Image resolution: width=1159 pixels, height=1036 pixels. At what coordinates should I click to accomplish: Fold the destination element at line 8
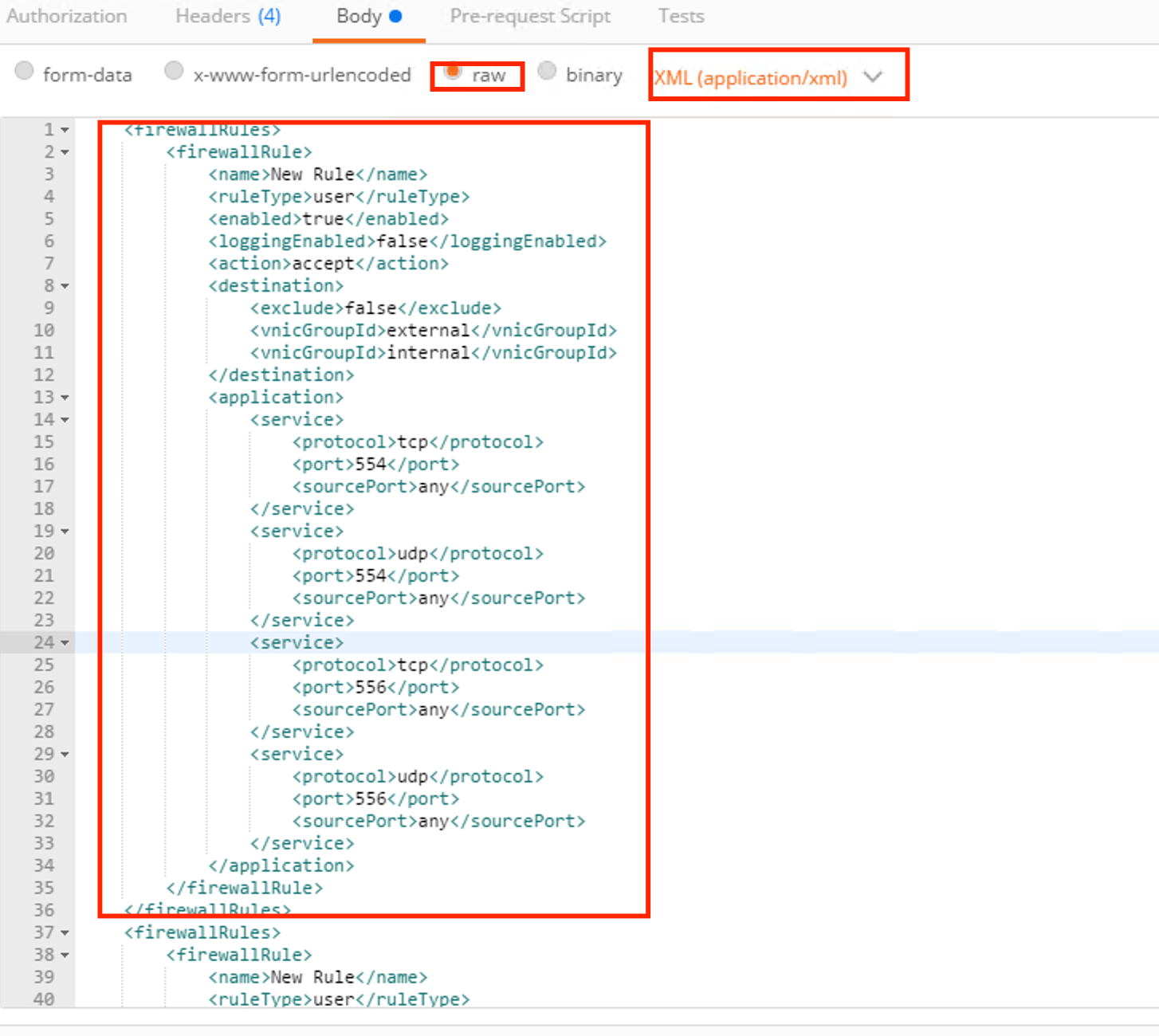click(x=65, y=286)
